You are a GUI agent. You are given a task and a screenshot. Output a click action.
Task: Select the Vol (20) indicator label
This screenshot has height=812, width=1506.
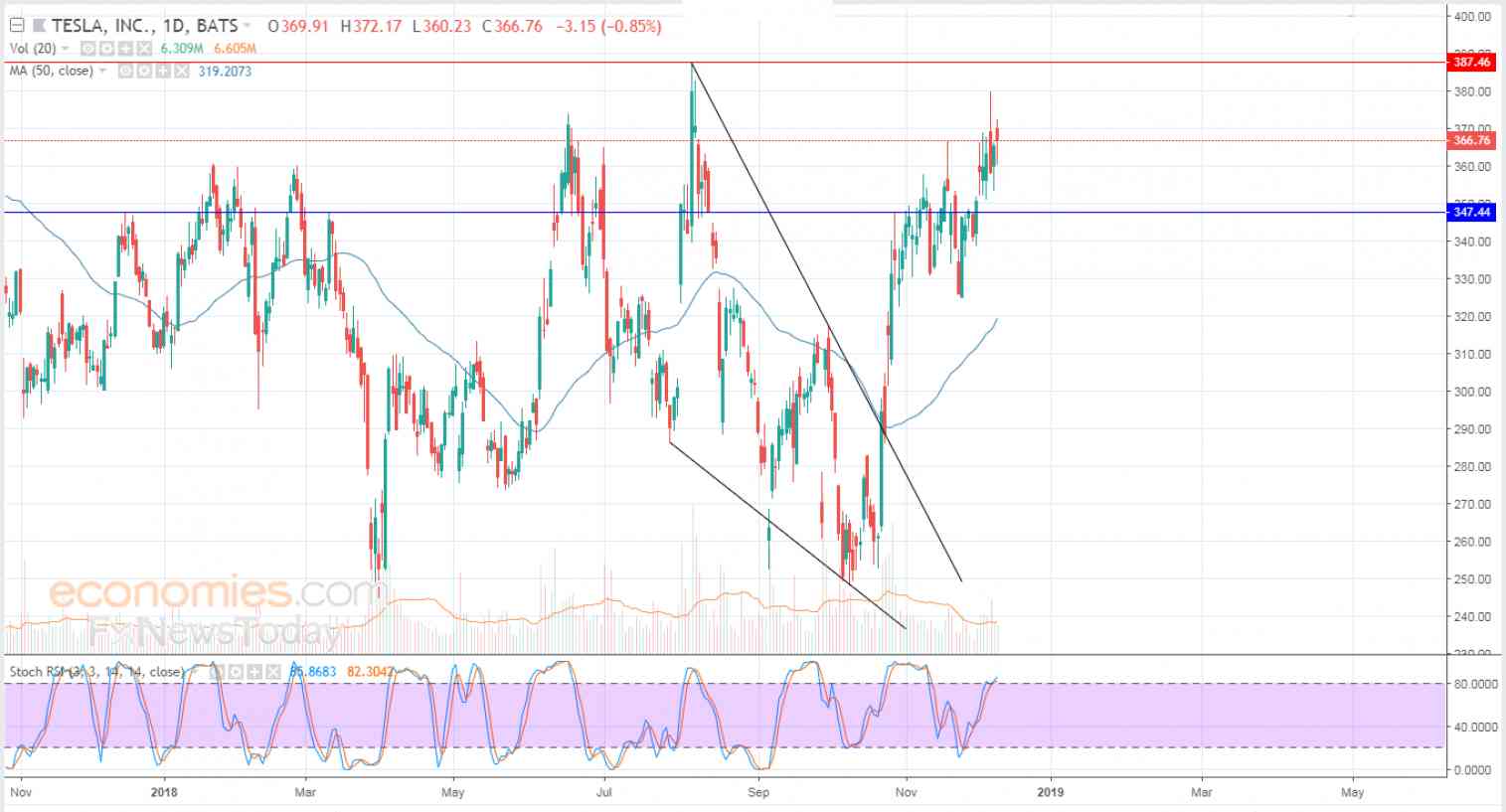click(33, 49)
